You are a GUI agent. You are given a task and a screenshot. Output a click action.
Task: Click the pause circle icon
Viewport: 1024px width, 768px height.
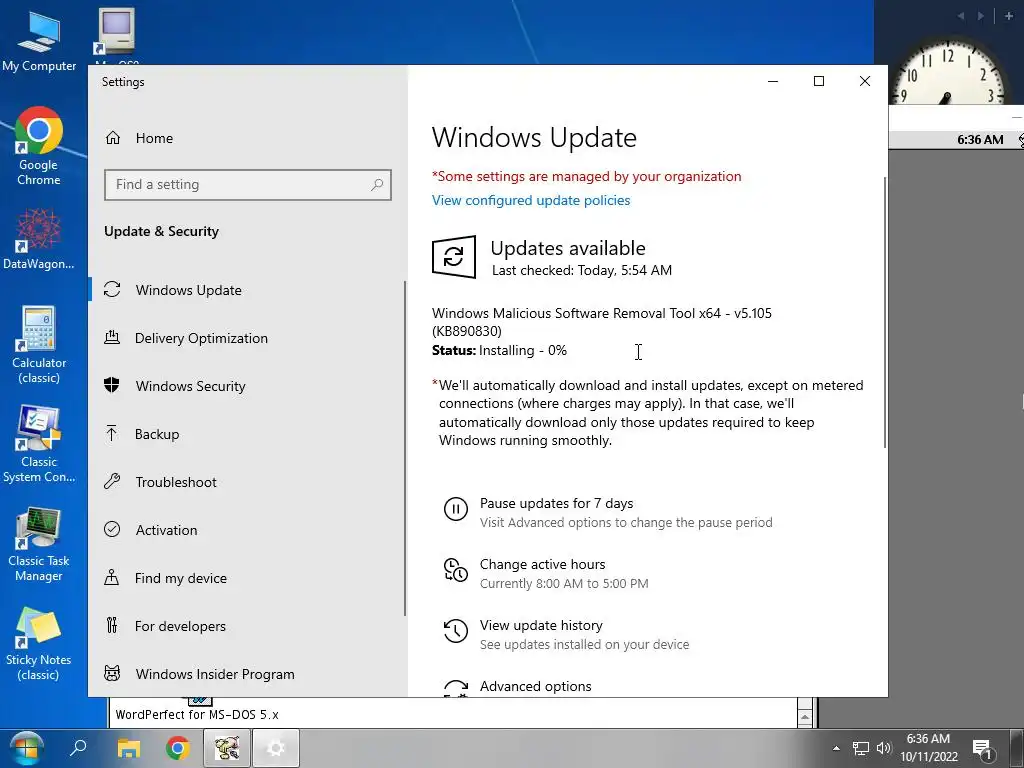[x=456, y=509]
